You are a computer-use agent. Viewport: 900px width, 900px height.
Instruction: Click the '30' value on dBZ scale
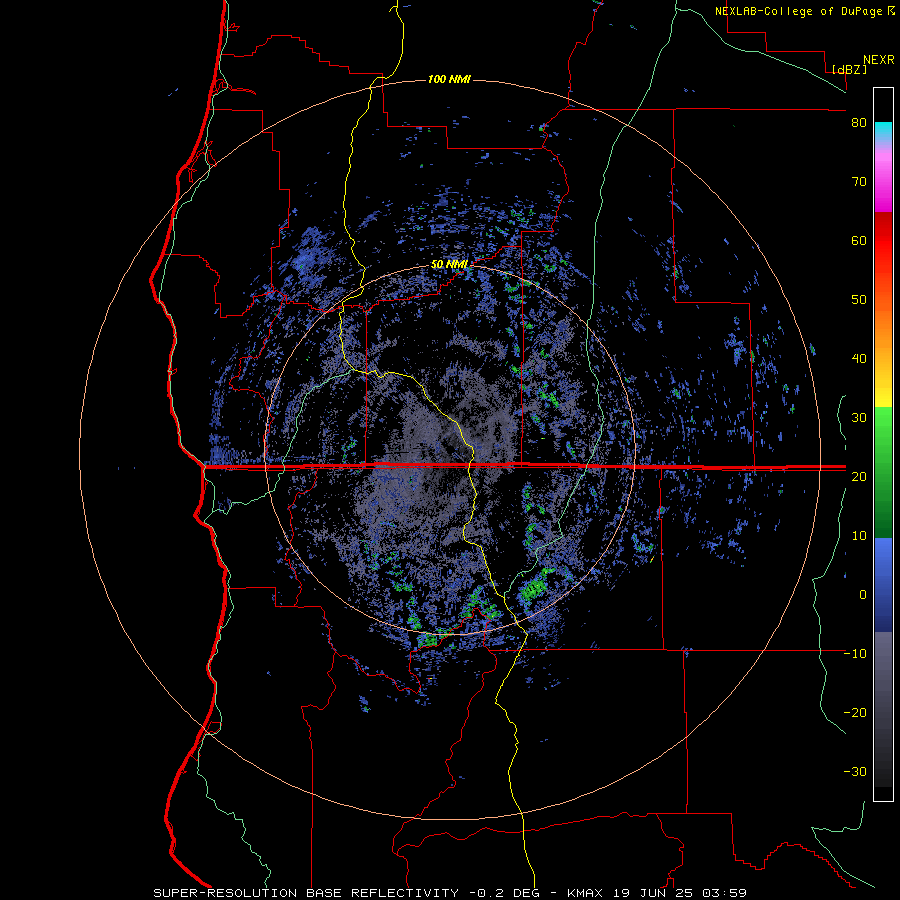click(859, 418)
